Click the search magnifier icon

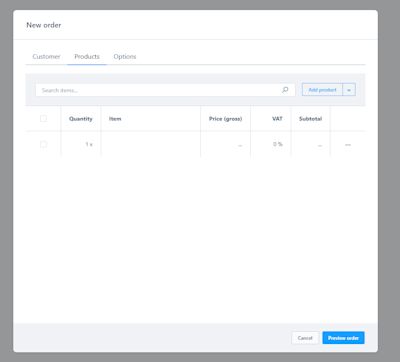285,90
